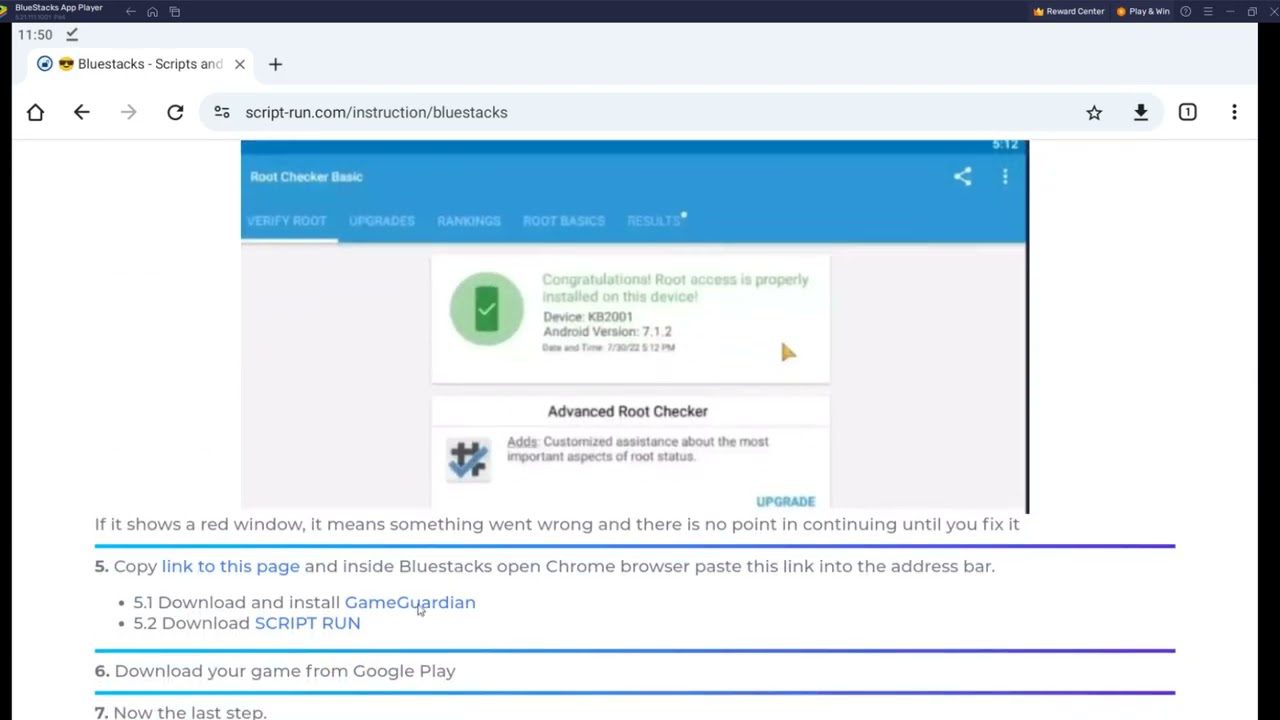Open Chrome downloads icon
1280x720 pixels.
pos(1141,113)
